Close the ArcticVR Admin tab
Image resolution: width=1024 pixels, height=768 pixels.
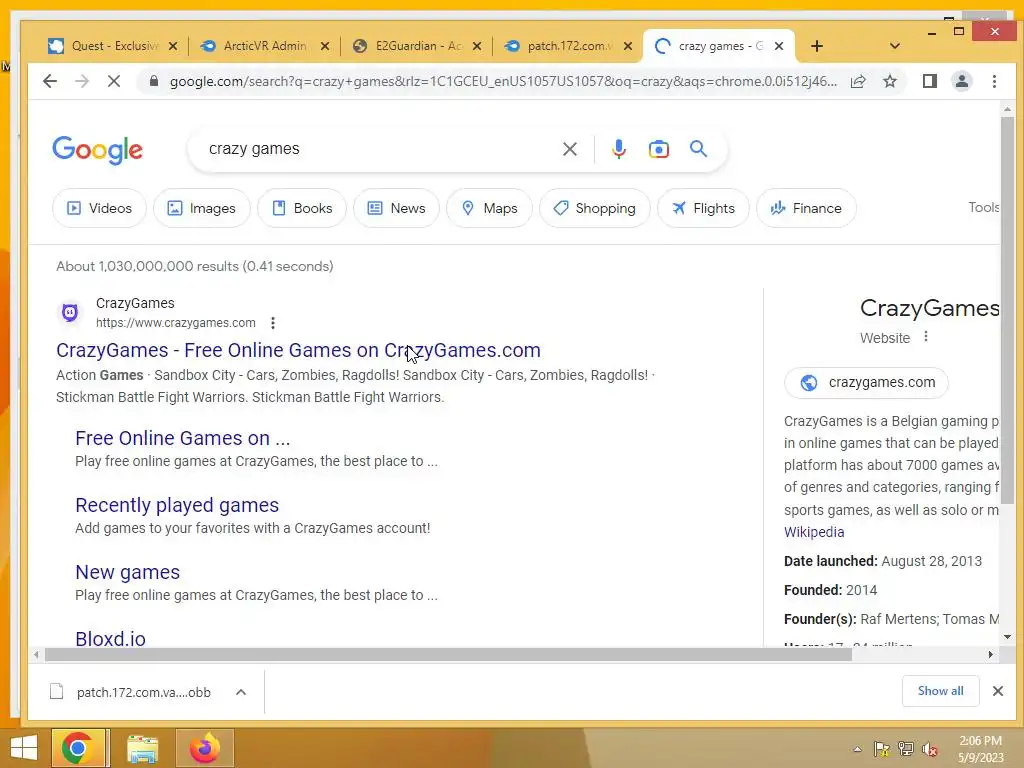coord(325,46)
